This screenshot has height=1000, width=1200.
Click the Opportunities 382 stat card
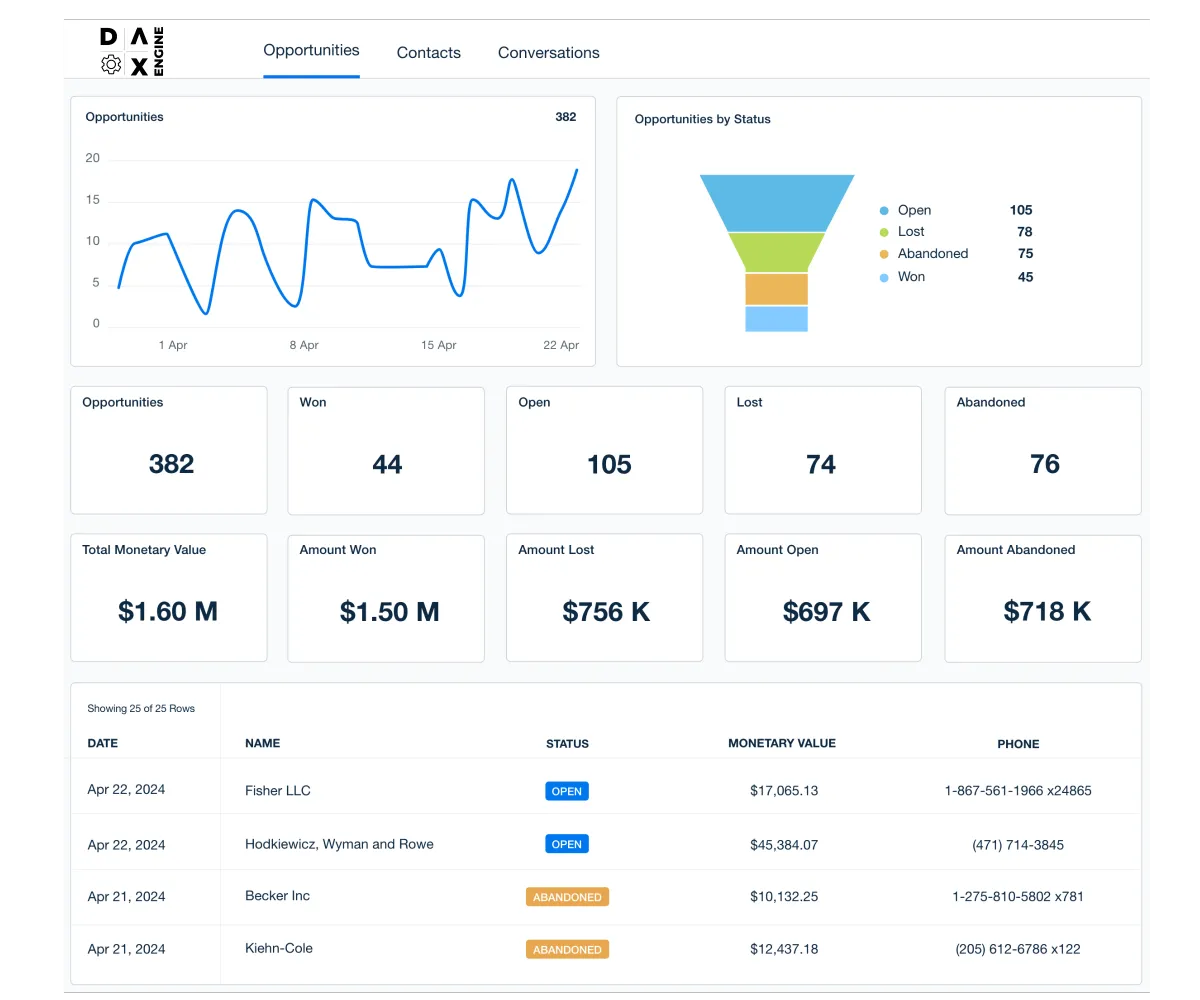pyautogui.click(x=169, y=450)
